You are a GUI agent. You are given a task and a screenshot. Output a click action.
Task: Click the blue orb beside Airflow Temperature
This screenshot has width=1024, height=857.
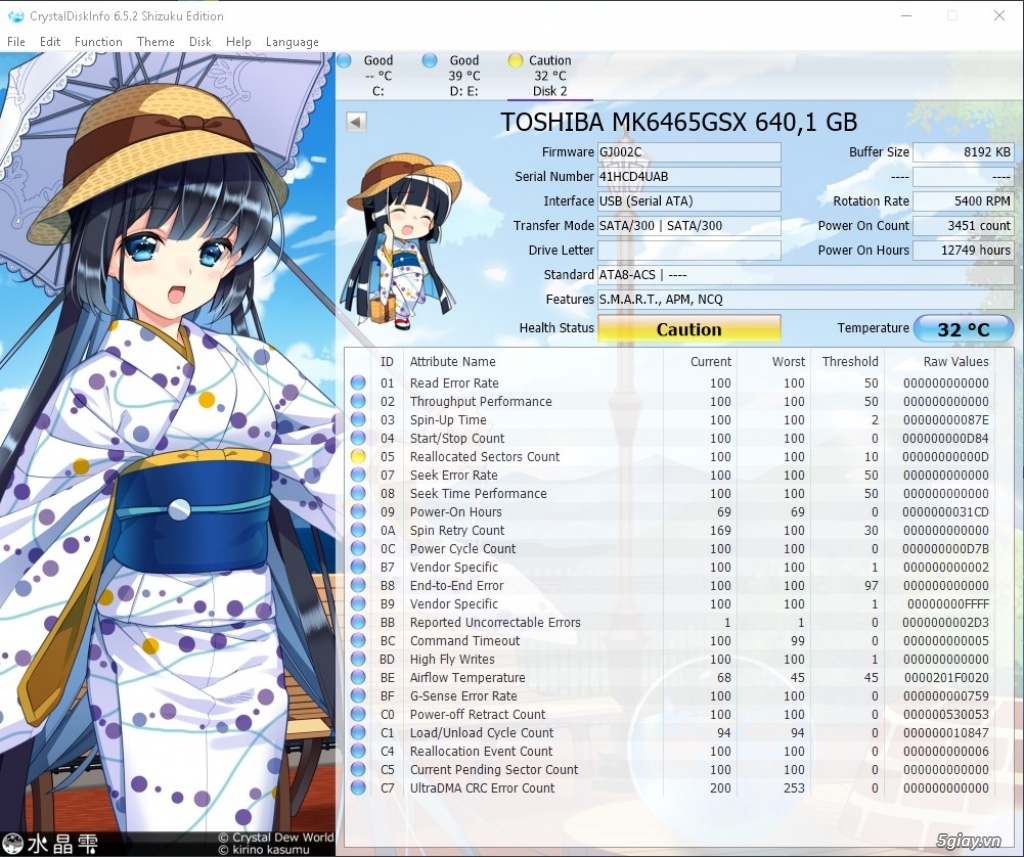pyautogui.click(x=358, y=677)
